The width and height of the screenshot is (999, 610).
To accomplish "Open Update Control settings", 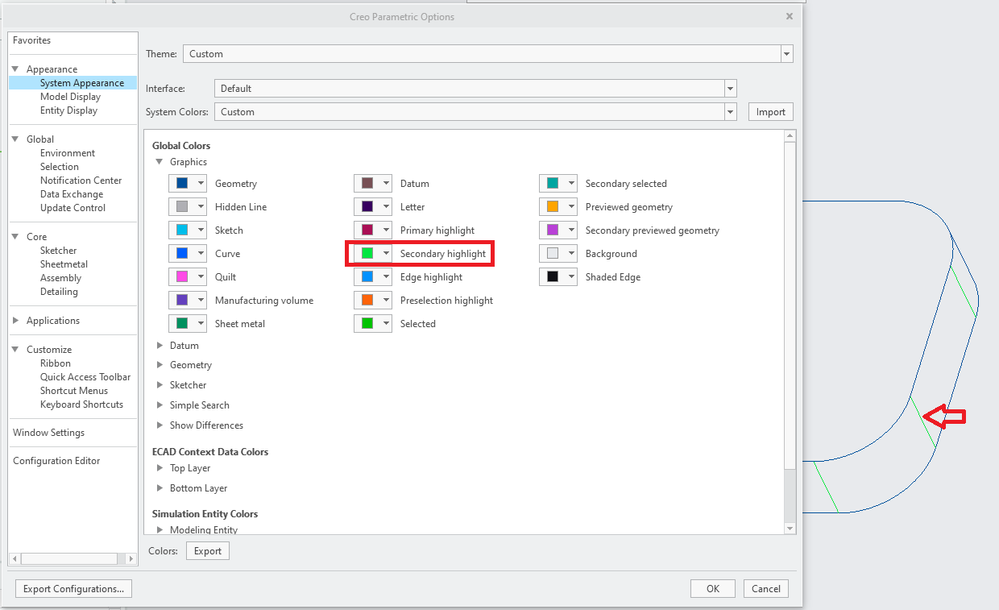I will click(73, 208).
